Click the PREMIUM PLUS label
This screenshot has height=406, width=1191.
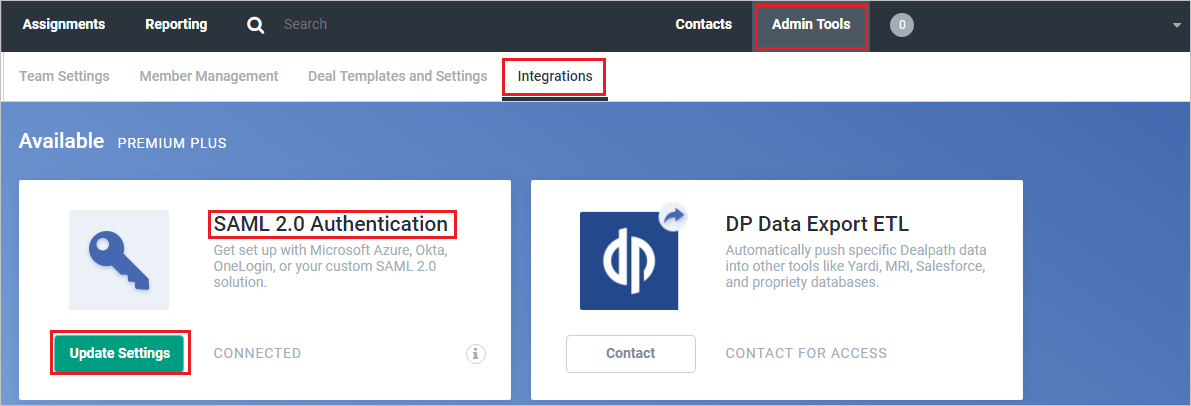tap(172, 143)
